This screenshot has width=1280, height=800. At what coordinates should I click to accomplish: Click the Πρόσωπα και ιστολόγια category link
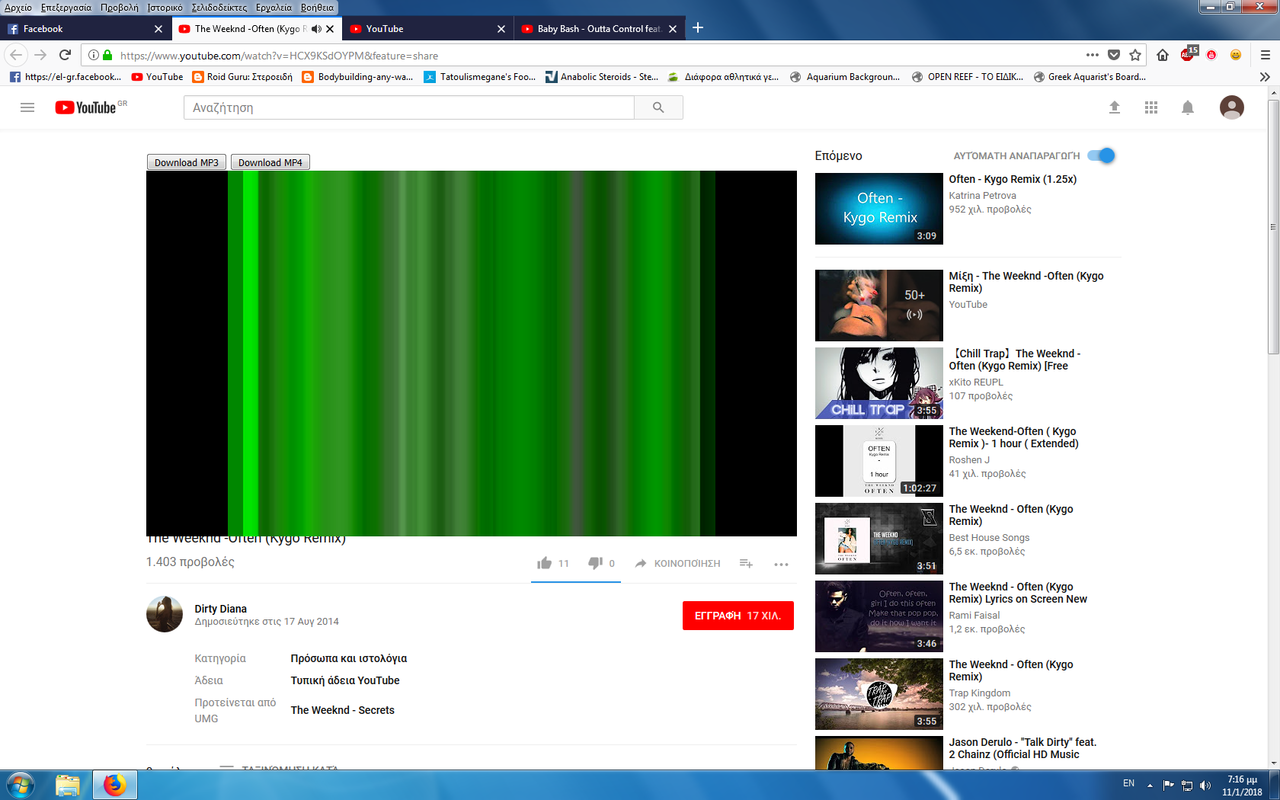click(348, 659)
